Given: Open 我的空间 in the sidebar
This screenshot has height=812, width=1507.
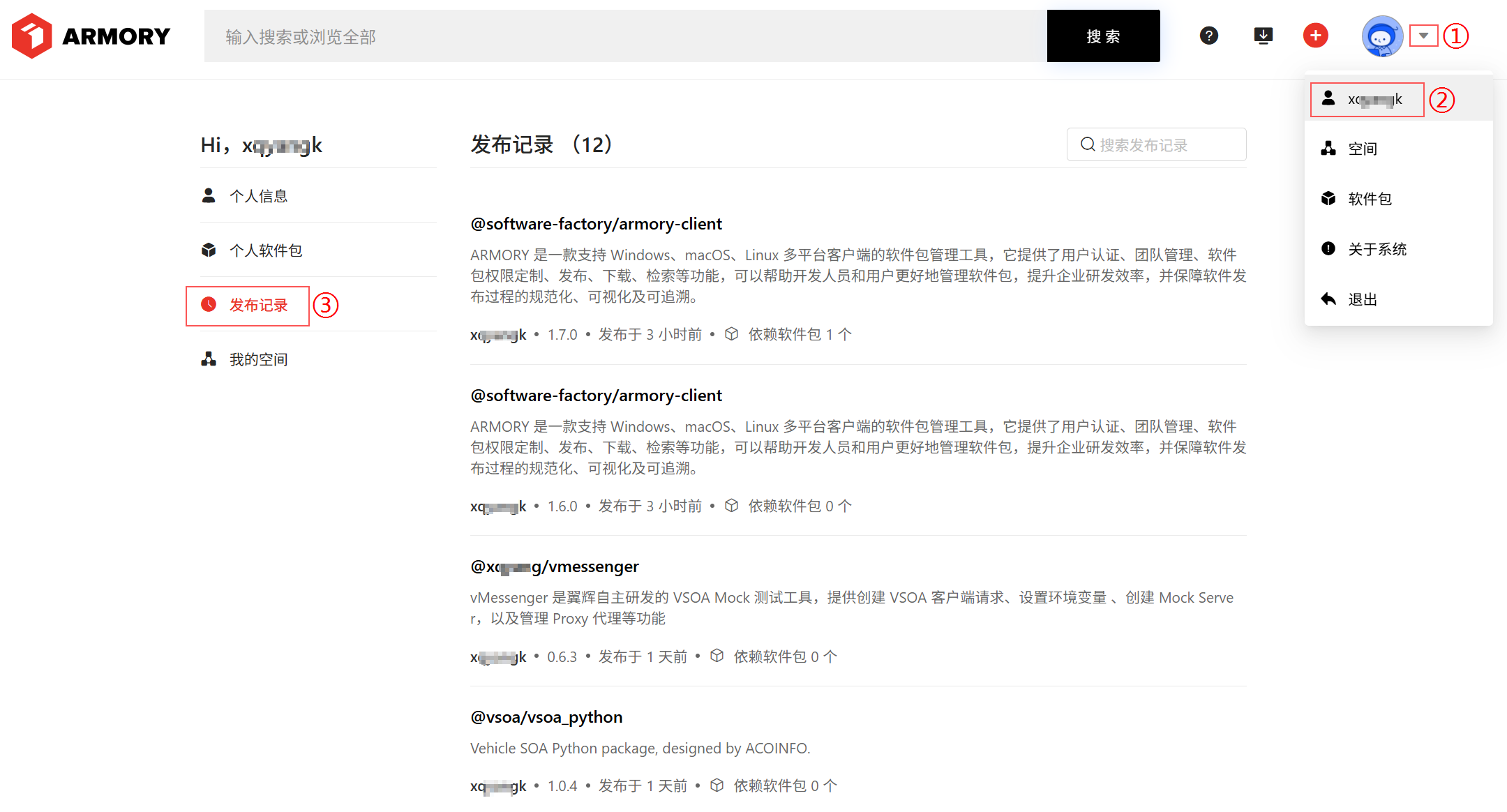Looking at the screenshot, I should pos(258,359).
